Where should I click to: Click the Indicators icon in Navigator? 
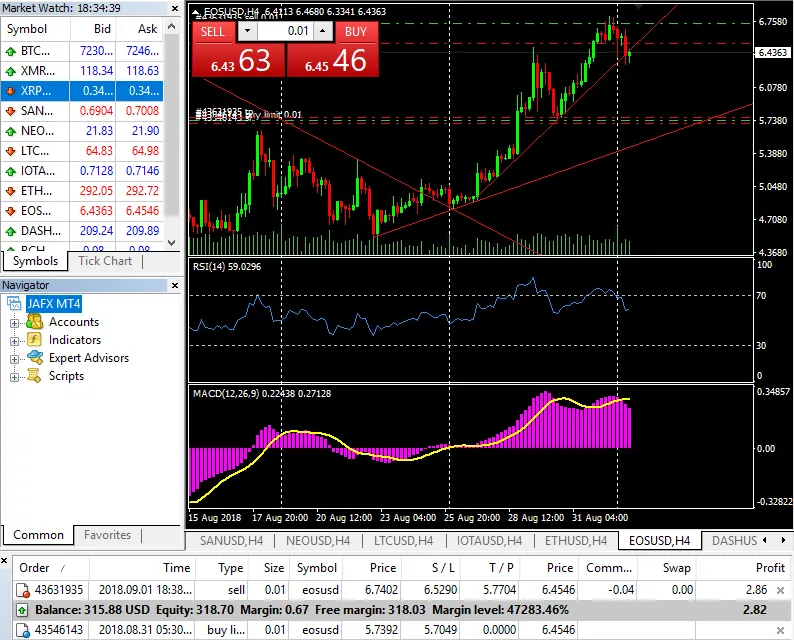[x=34, y=340]
